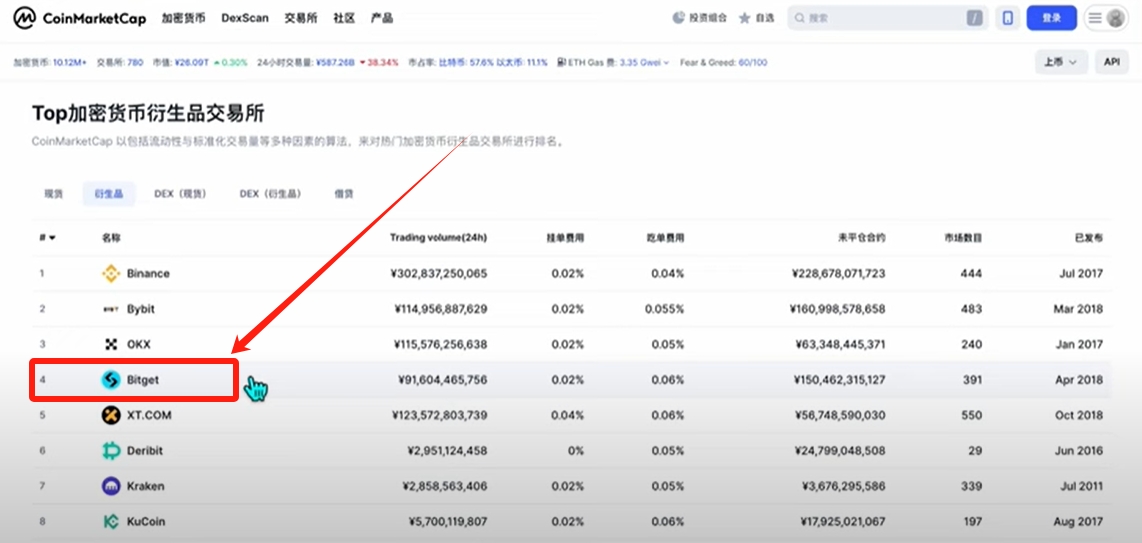Open the 上币 dropdown
Viewport: 1142px width, 543px height.
[1061, 63]
